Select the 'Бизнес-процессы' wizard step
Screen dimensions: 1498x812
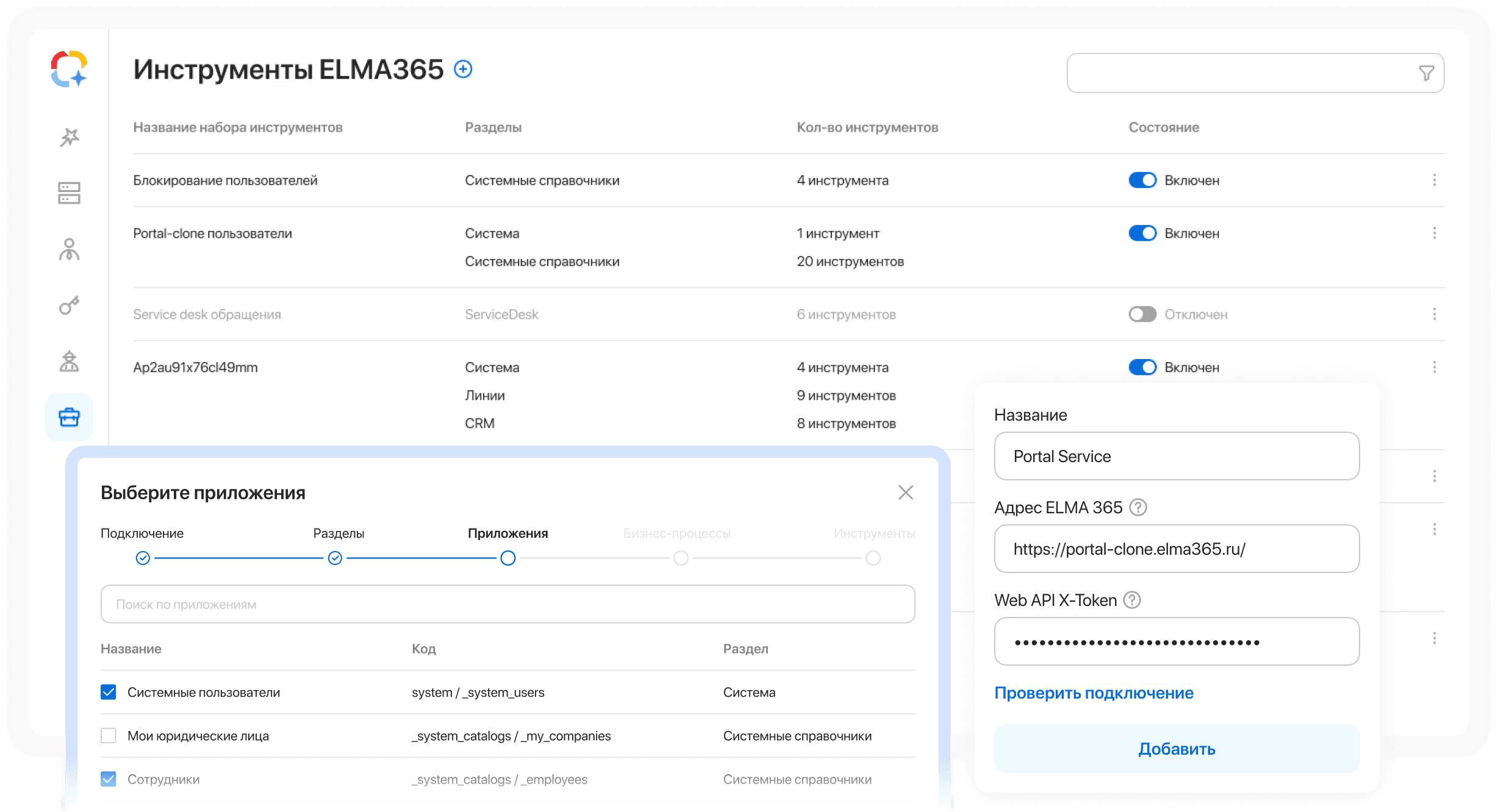point(681,558)
